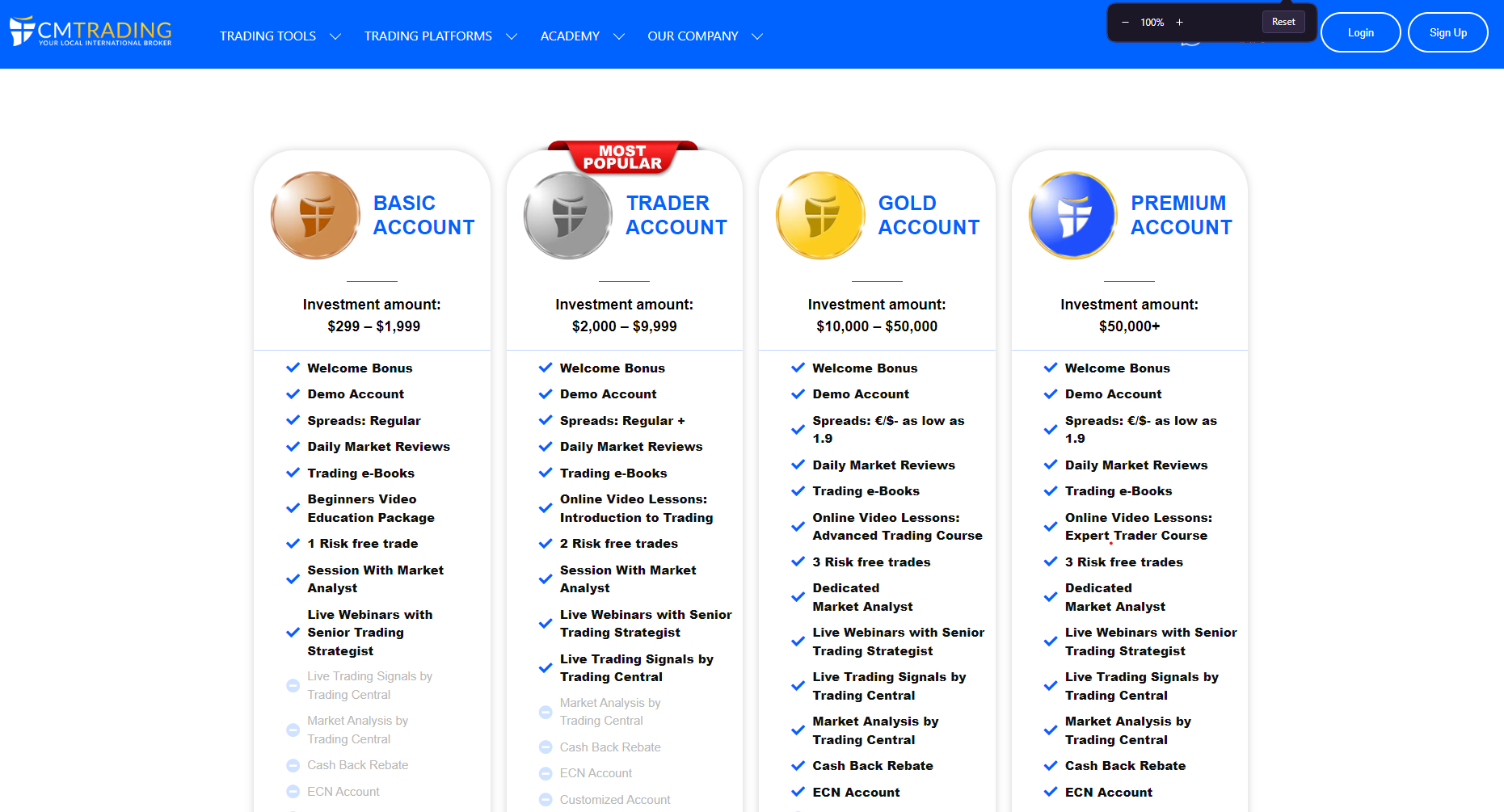Viewport: 1504px width, 812px height.
Task: Click Basic account Trading e-Books text
Action: 360,473
